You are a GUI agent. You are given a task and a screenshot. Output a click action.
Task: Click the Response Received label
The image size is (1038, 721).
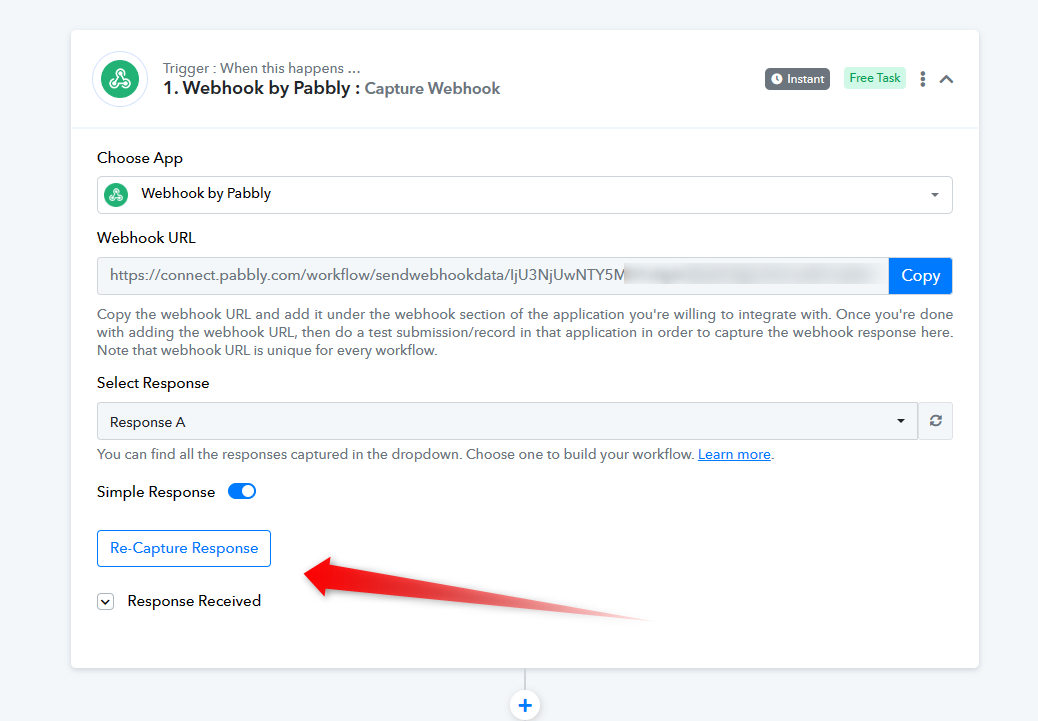click(194, 601)
